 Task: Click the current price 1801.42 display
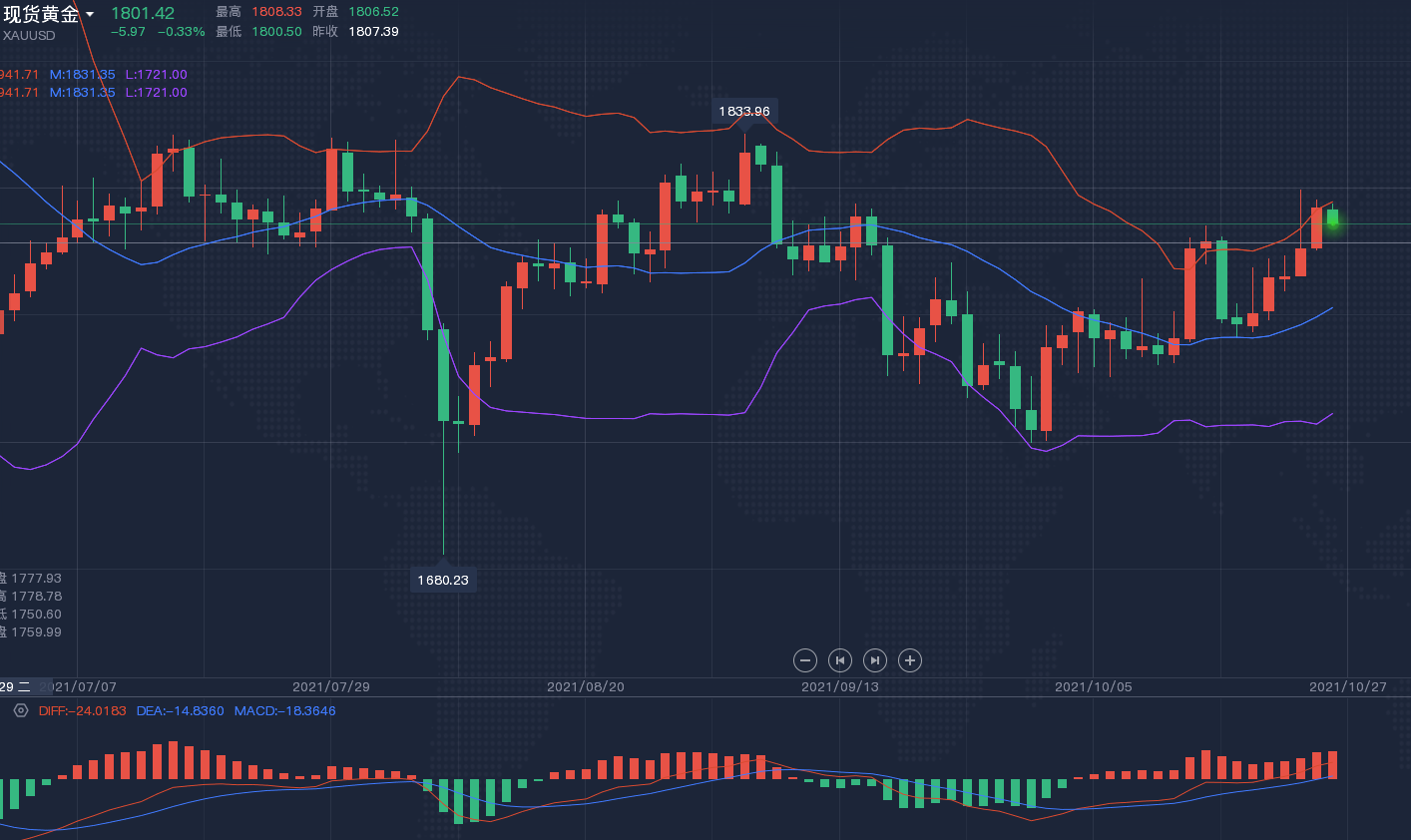[x=143, y=13]
